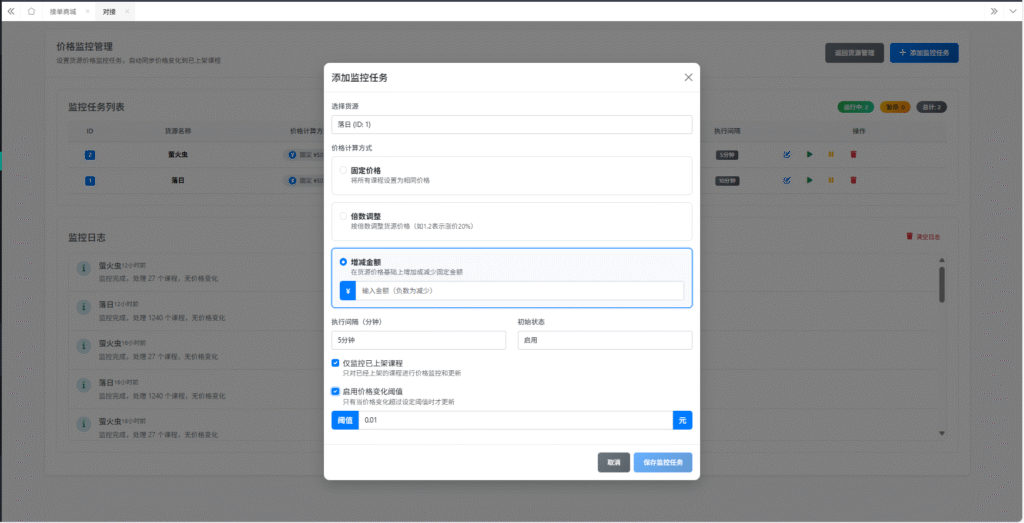
Task: Uncheck the 仅监控已上架课程 checkbox
Action: [336, 363]
